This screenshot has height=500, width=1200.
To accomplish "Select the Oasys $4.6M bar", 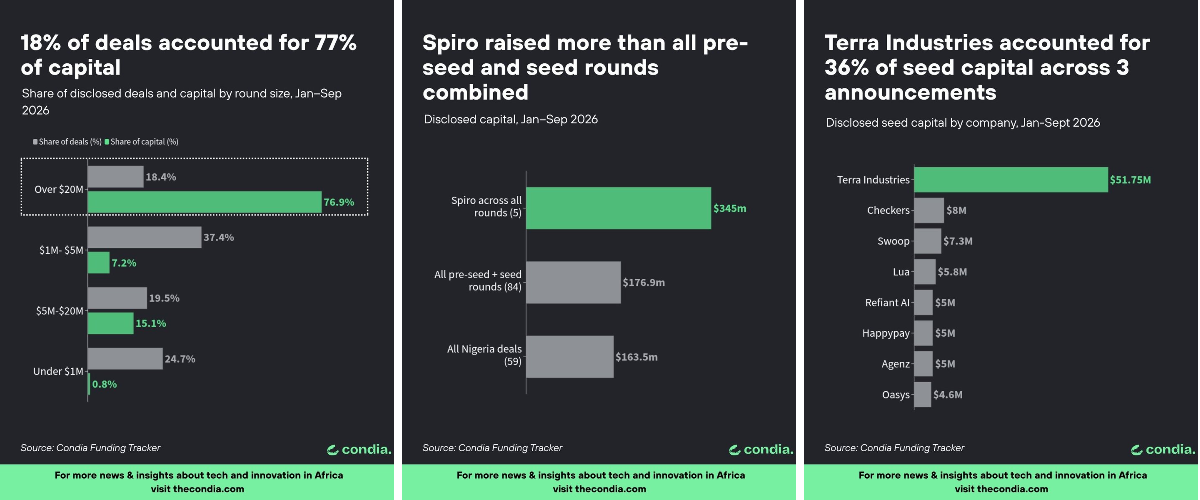I will 923,394.
